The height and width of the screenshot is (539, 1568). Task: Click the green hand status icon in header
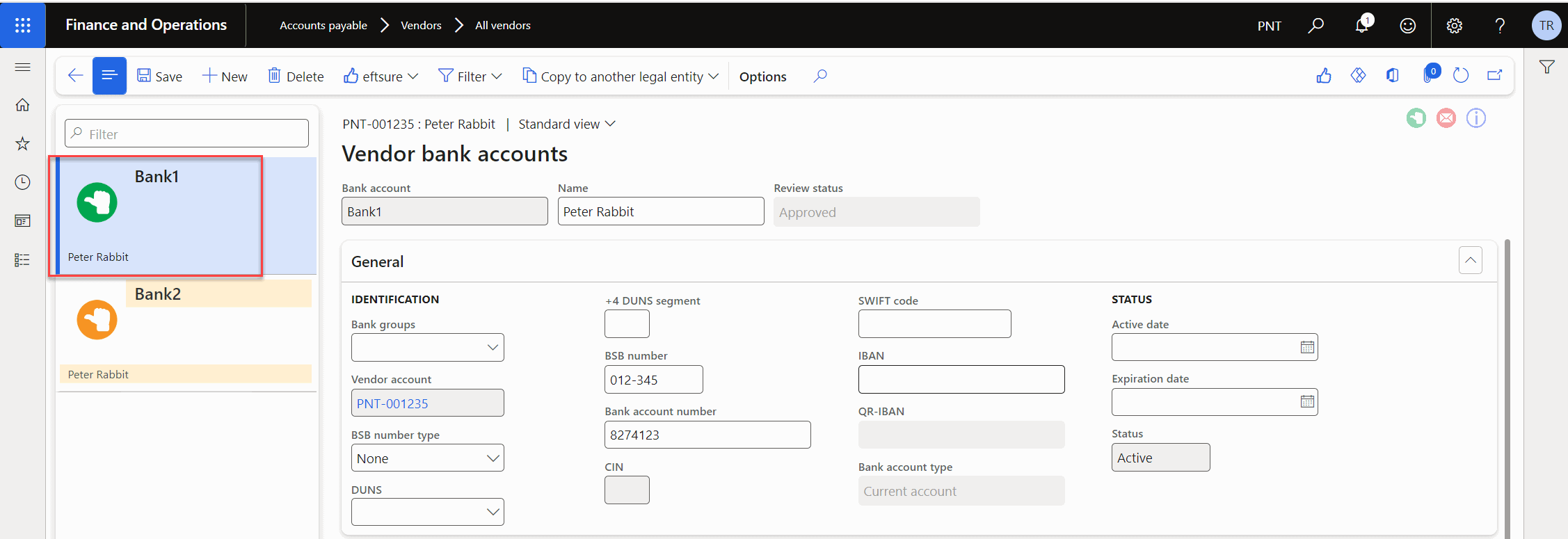(1416, 118)
